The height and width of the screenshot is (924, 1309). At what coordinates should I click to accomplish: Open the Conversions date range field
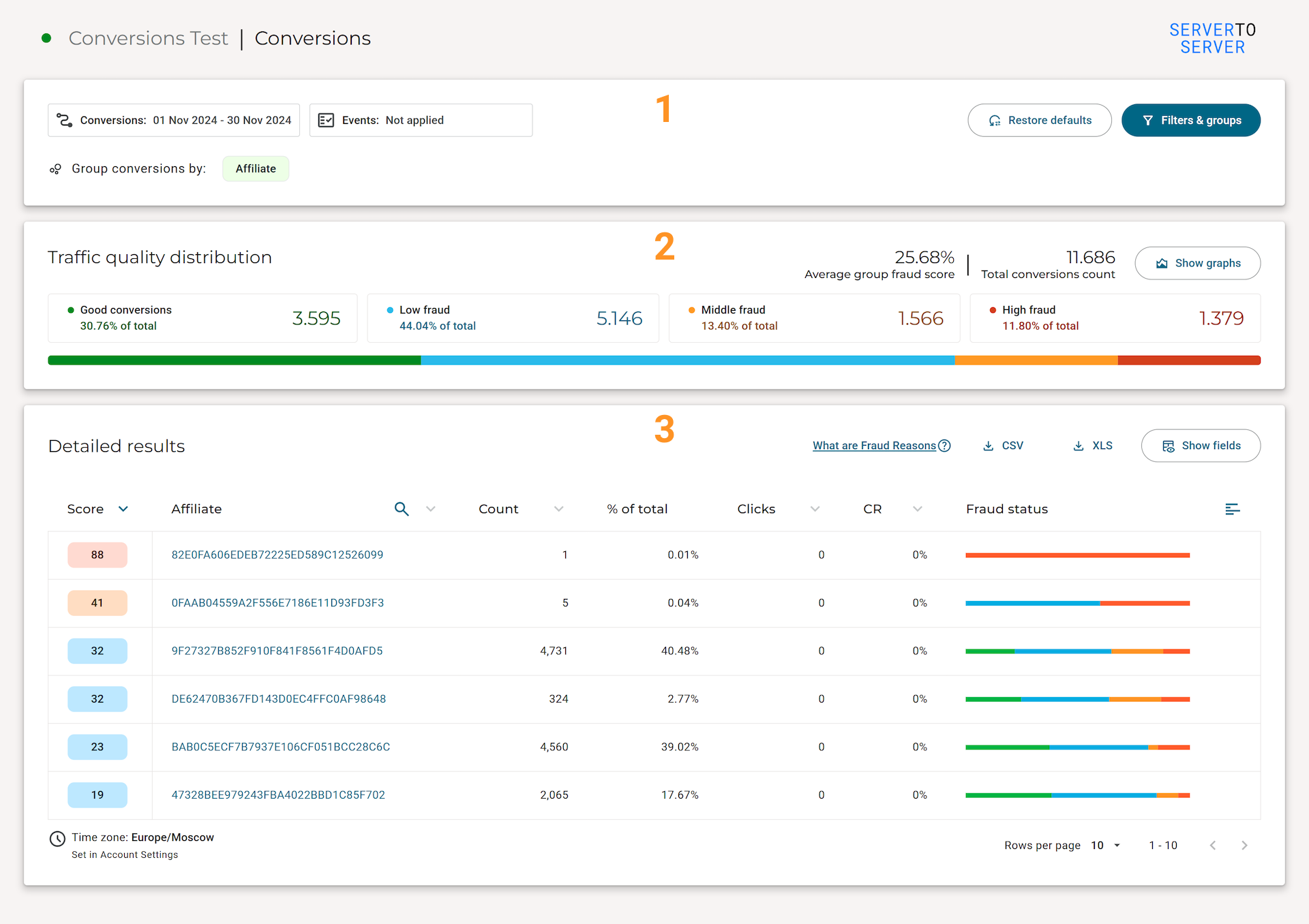174,120
